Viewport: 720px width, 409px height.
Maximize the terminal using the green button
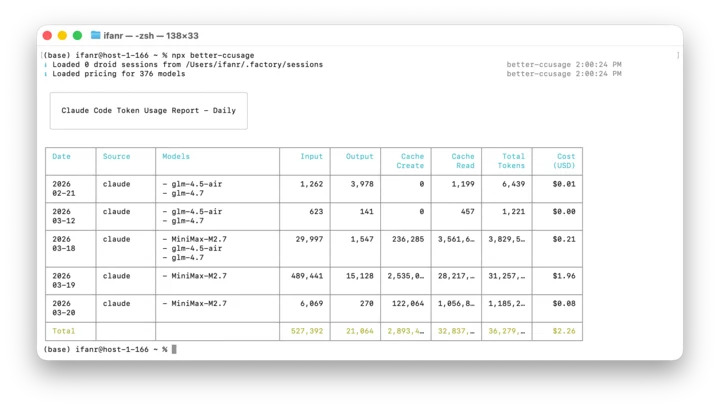(x=77, y=35)
